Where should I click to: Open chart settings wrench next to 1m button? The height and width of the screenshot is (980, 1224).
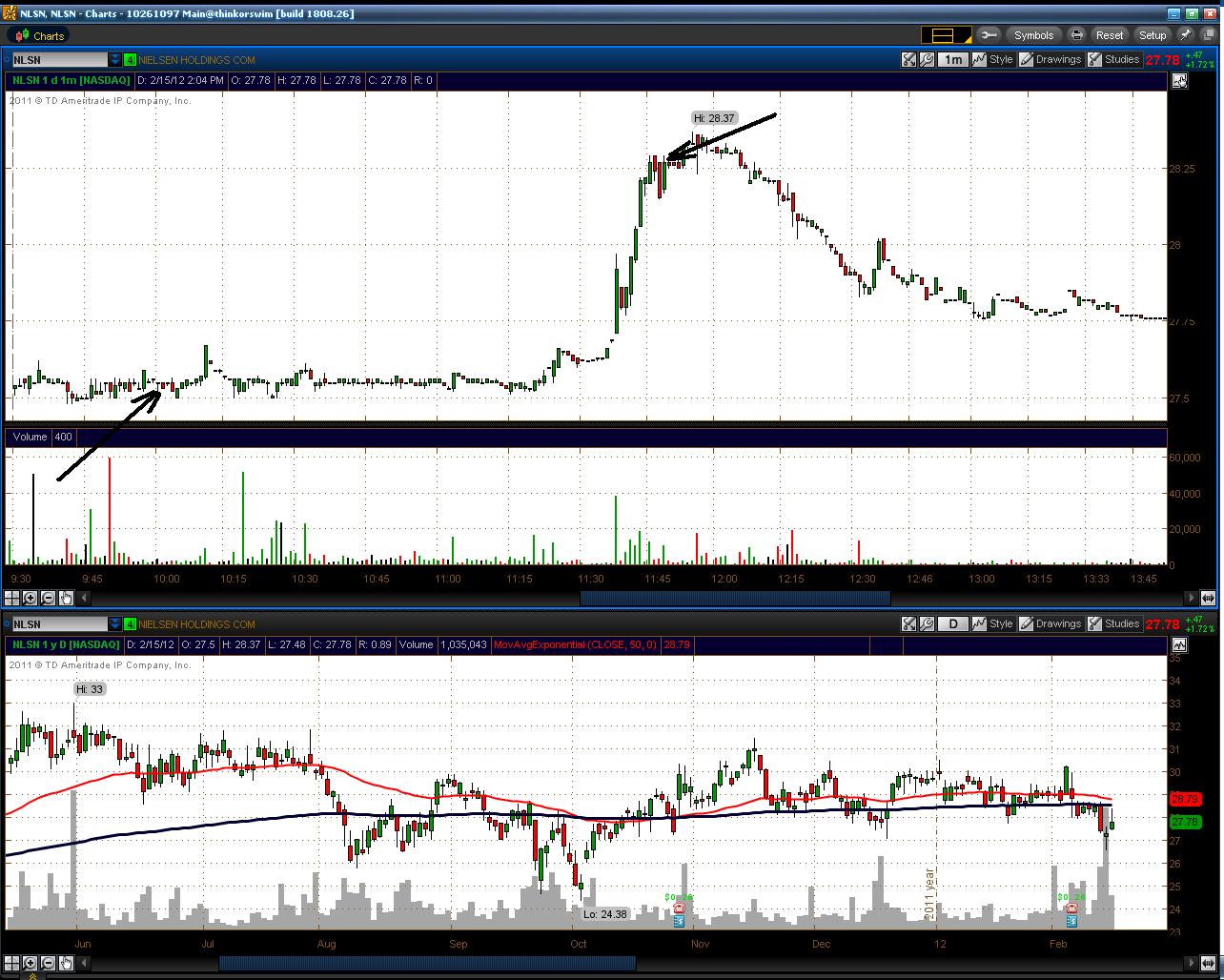pos(927,59)
